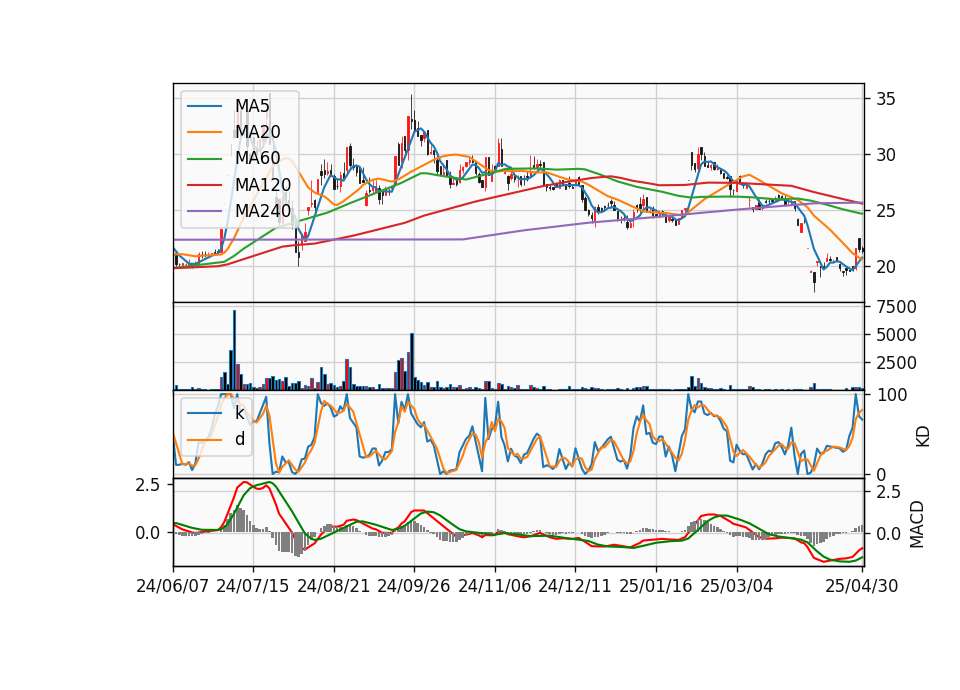Click the 24/08/21 date label

[x=334, y=586]
